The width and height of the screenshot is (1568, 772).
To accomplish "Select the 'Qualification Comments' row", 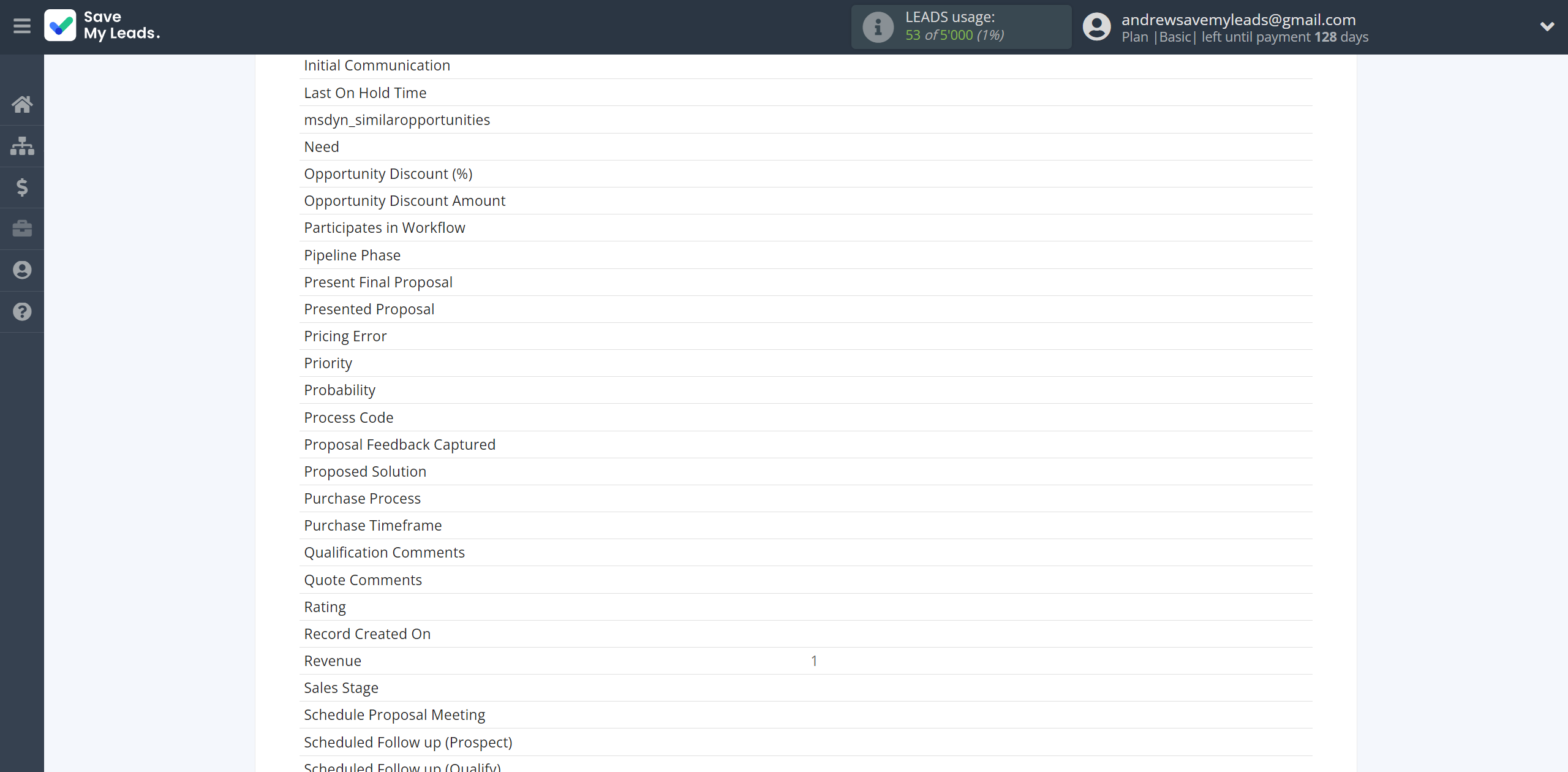I will click(x=805, y=552).
